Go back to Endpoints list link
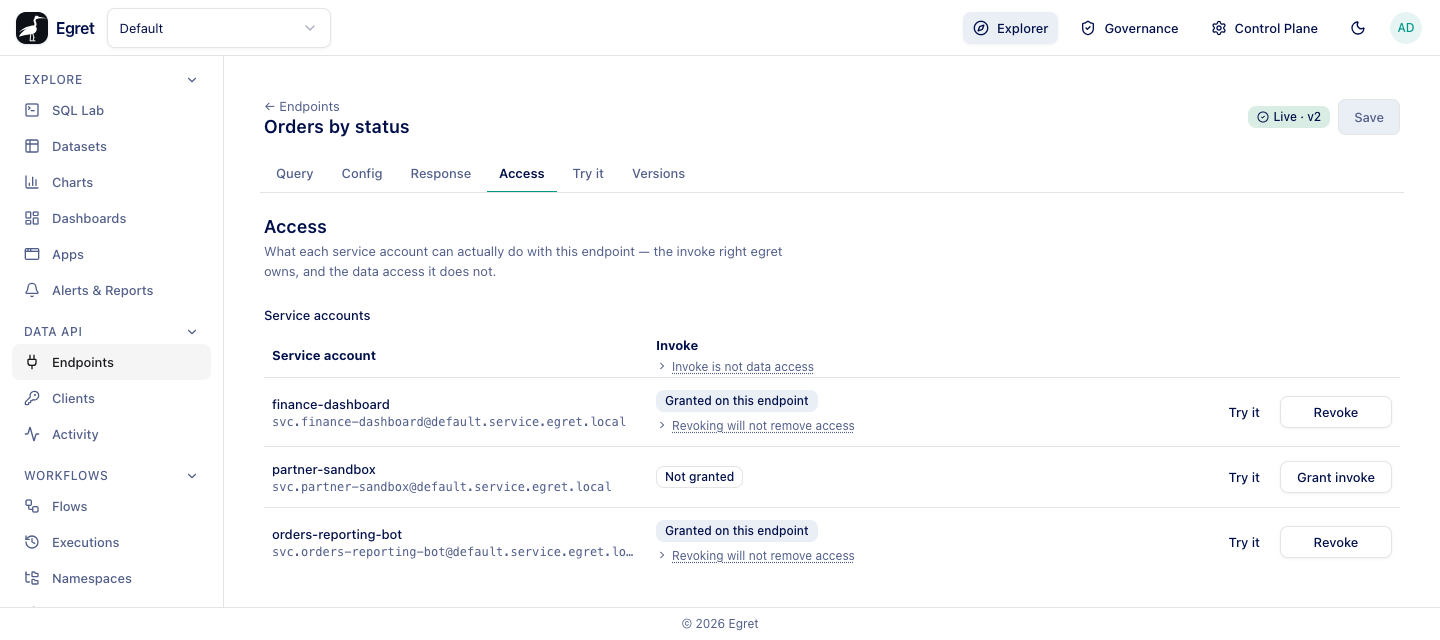Screen dimensions: 1440x640 [x=302, y=106]
